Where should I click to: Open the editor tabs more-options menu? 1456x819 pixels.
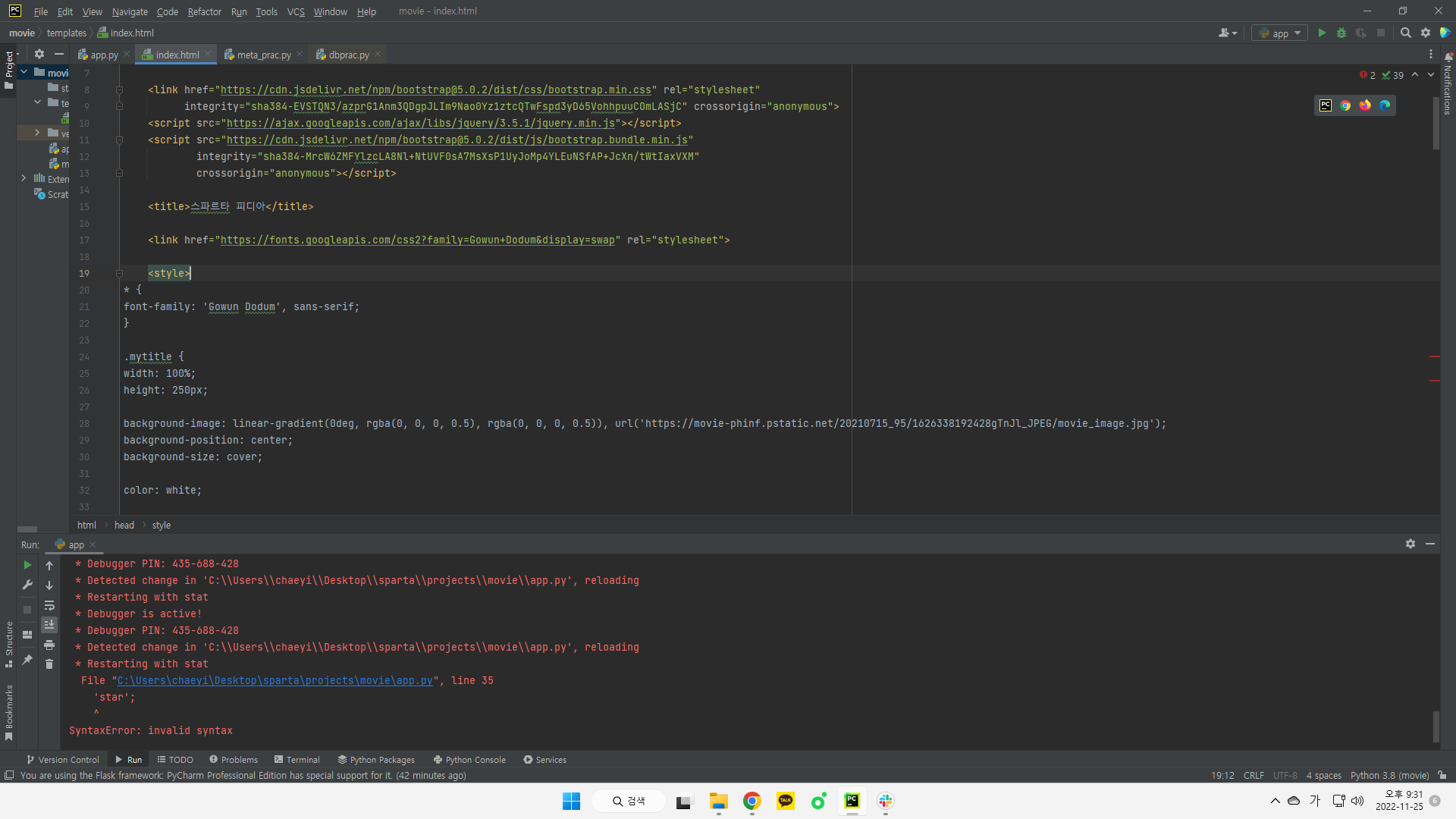(1431, 55)
